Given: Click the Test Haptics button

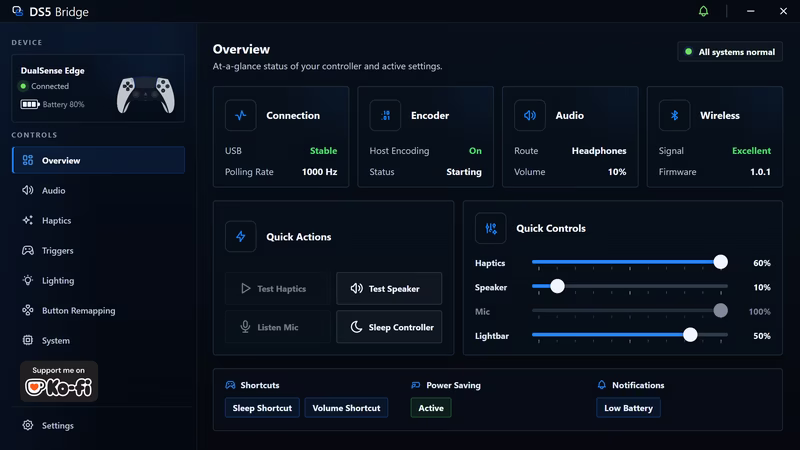Looking at the screenshot, I should [278, 289].
